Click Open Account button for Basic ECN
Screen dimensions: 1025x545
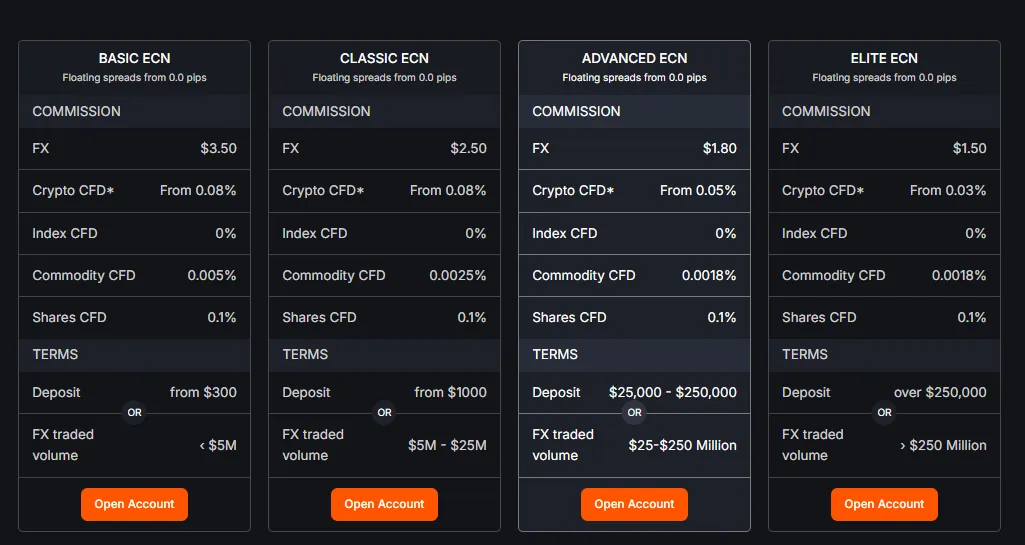tap(134, 504)
